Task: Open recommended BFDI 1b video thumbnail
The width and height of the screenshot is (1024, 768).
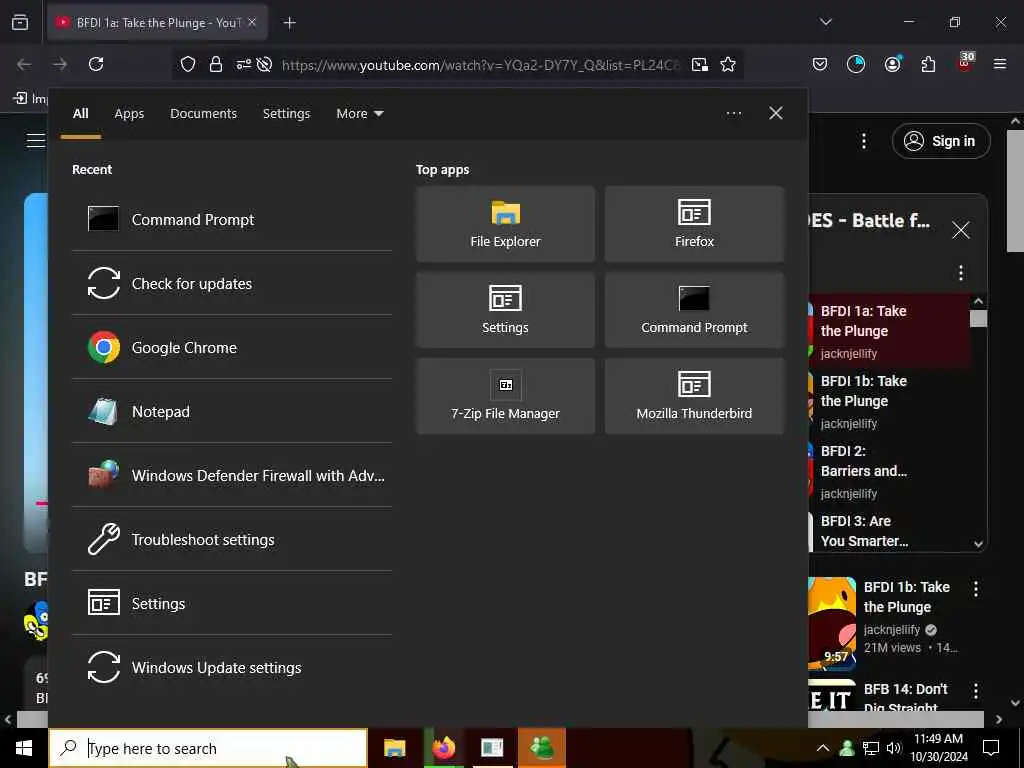Action: pos(832,623)
